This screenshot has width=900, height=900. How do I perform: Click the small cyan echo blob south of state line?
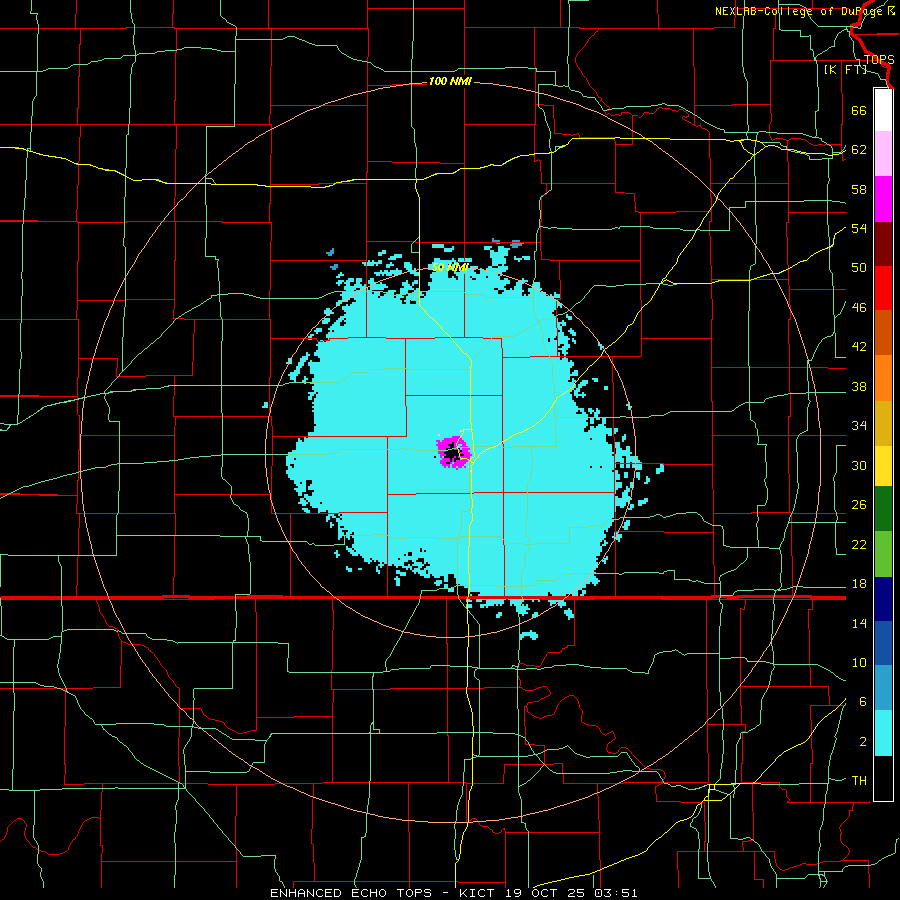[529, 635]
